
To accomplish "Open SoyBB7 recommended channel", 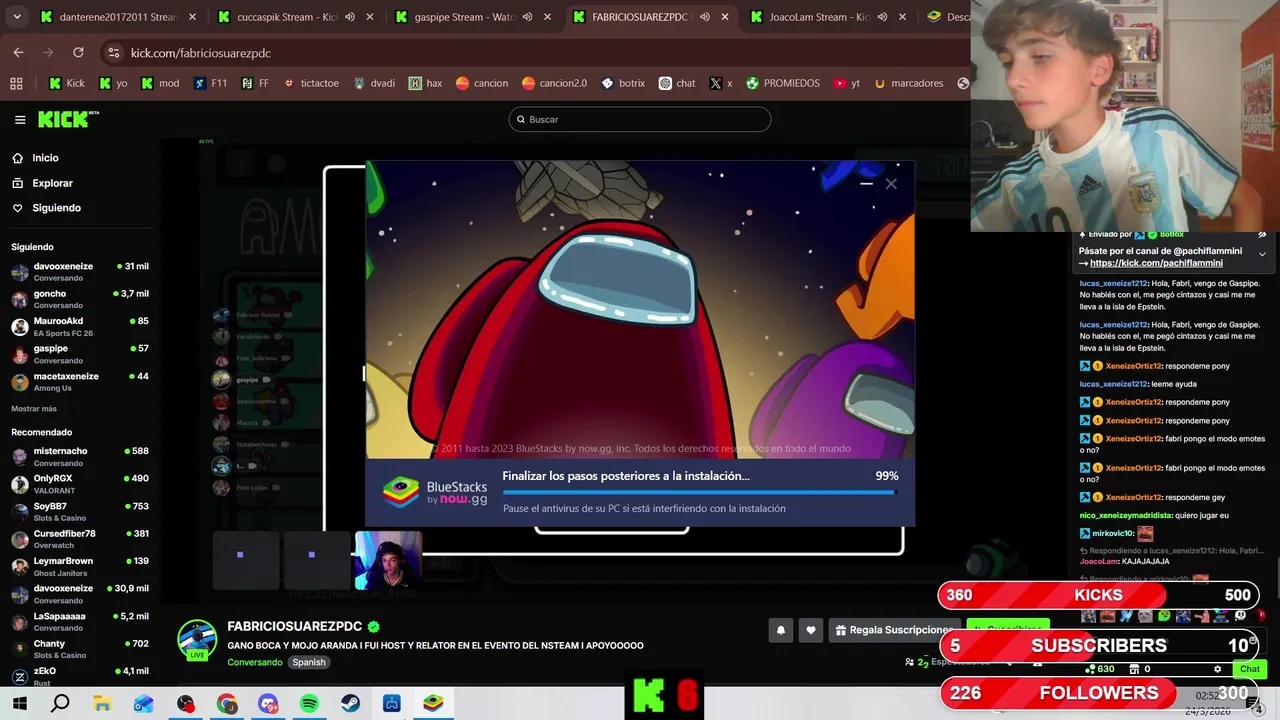I will [80, 512].
